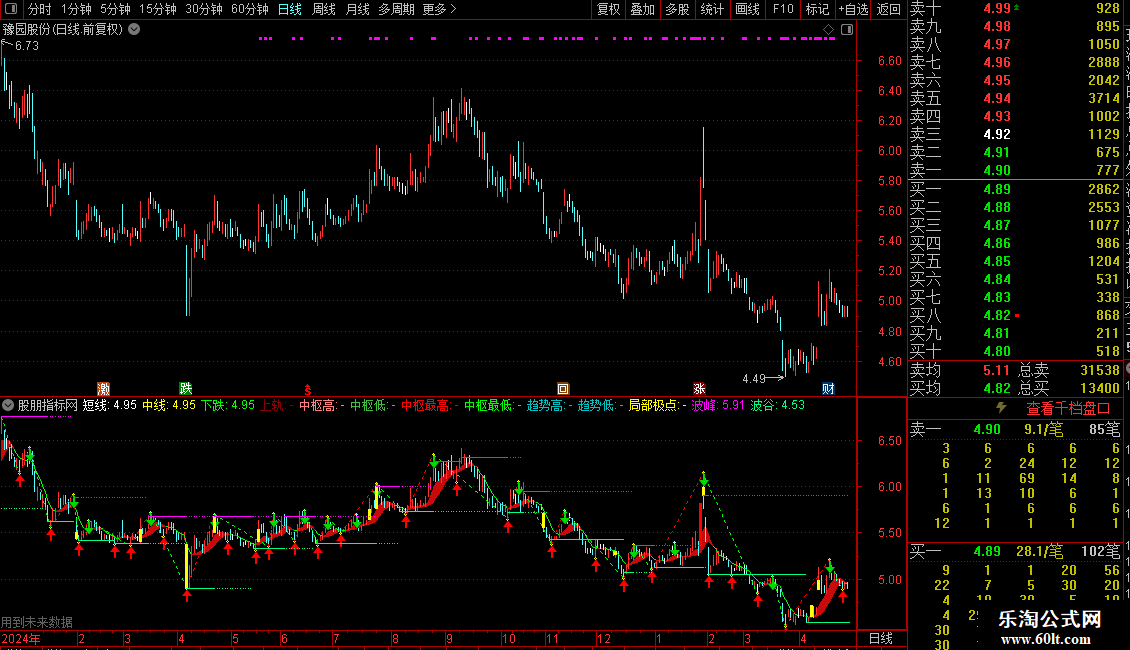Click the 财 financial report marker icon
The image size is (1130, 650).
[x=828, y=389]
